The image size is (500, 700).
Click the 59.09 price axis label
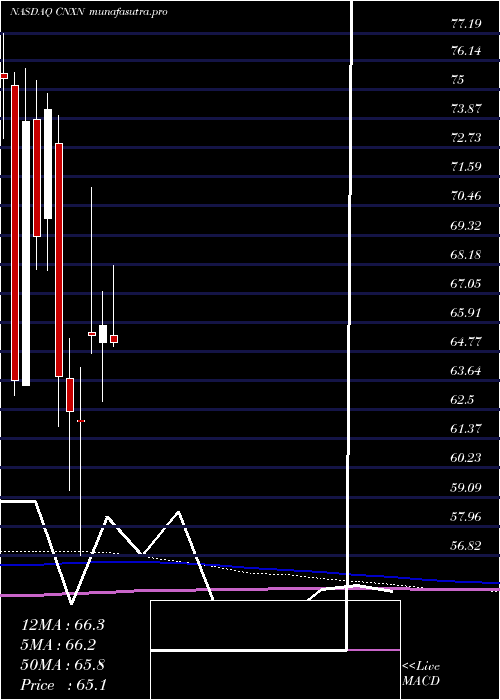[x=466, y=488]
